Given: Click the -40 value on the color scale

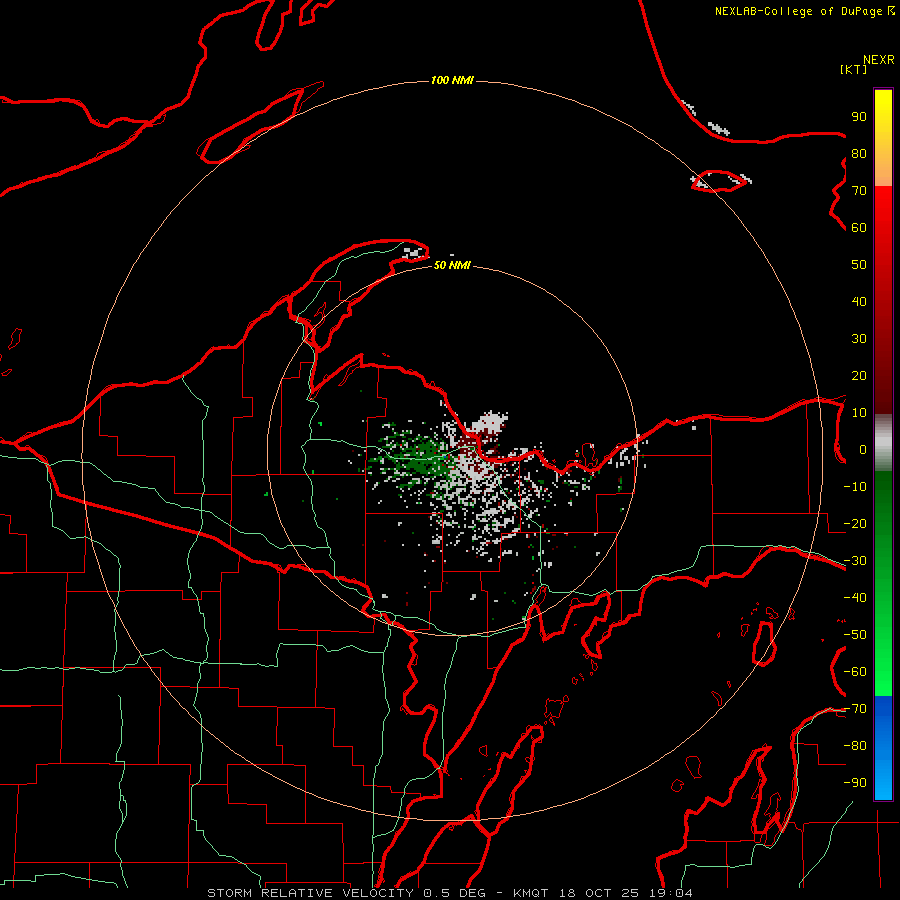Looking at the screenshot, I should [855, 598].
